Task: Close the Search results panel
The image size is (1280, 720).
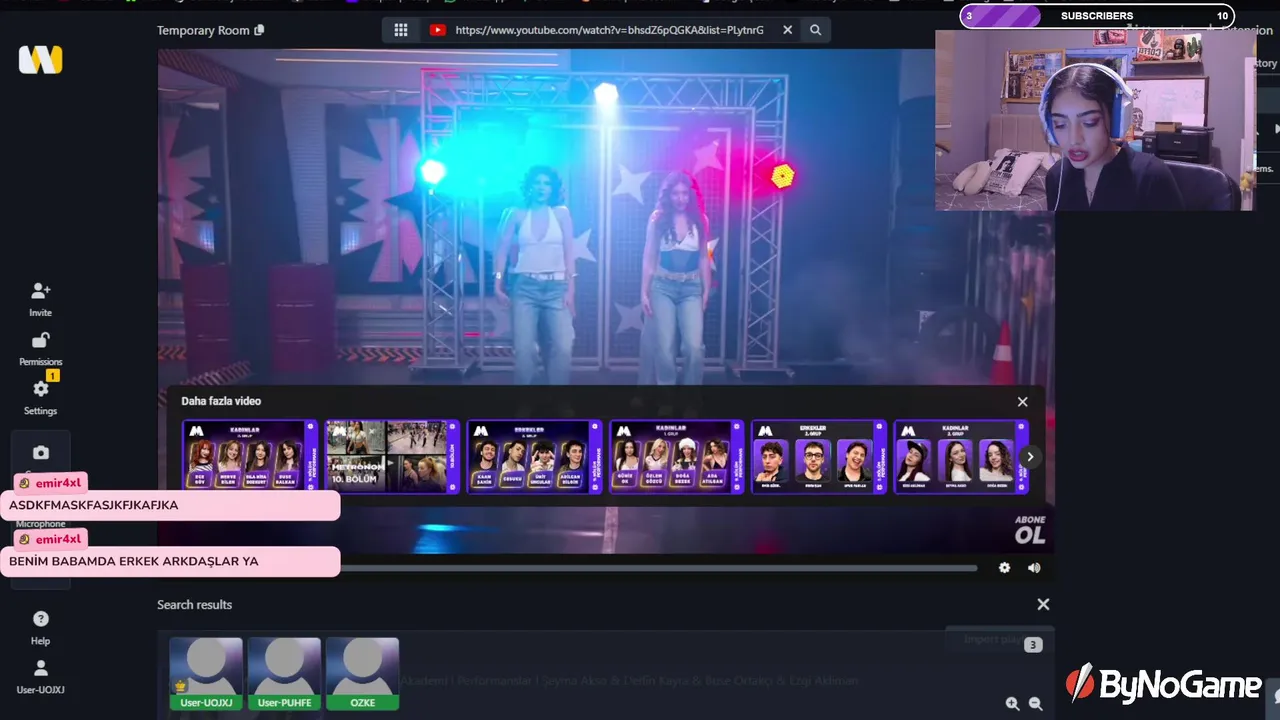Action: coord(1043,604)
